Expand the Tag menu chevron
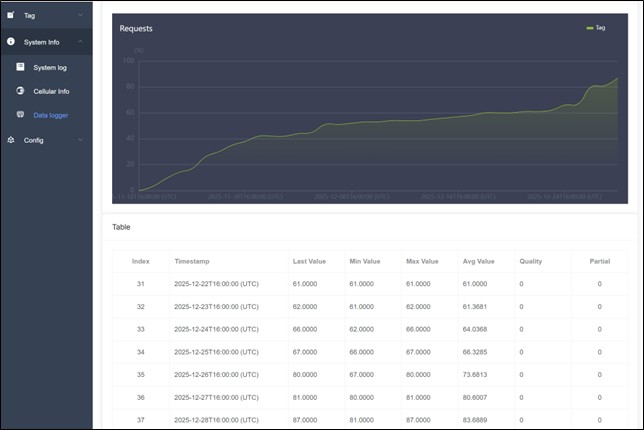This screenshot has width=644, height=430. pos(80,16)
